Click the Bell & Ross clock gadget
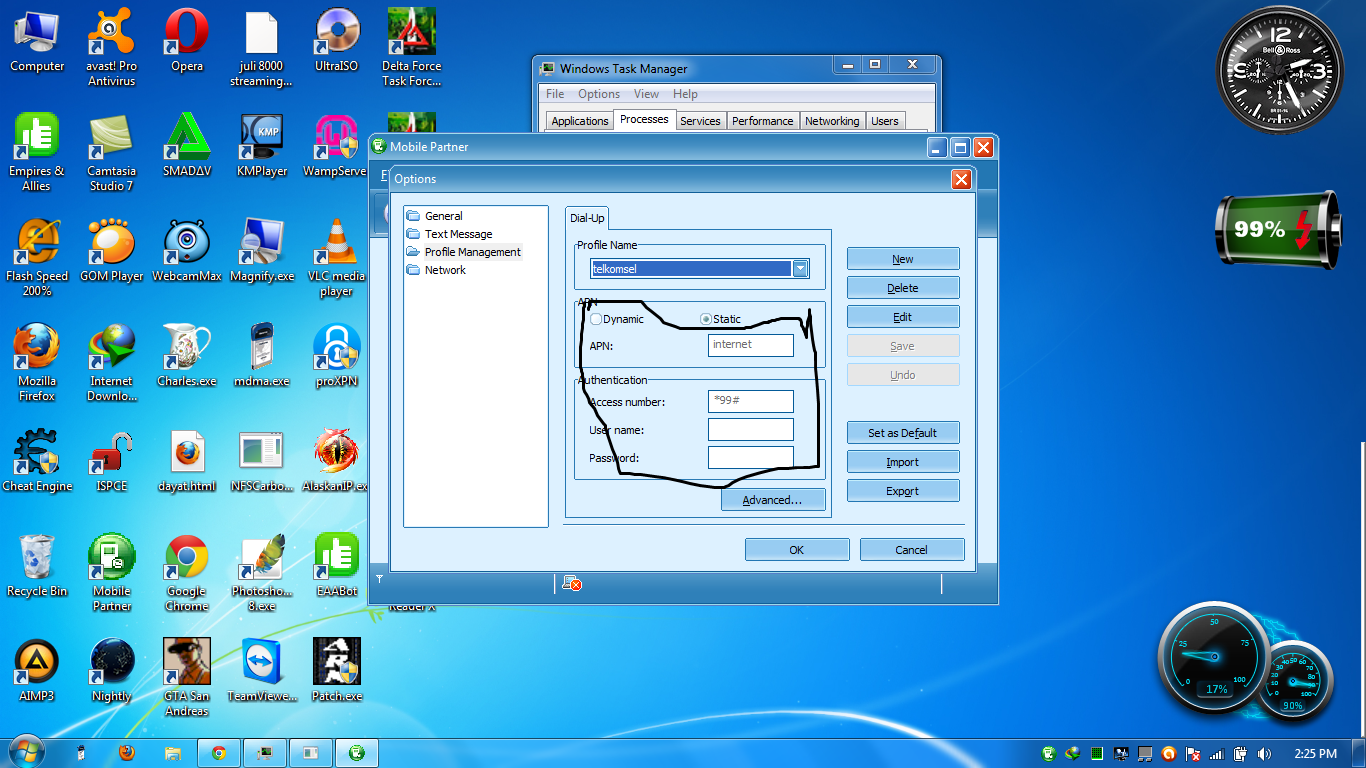This screenshot has width=1366, height=768. pyautogui.click(x=1279, y=69)
